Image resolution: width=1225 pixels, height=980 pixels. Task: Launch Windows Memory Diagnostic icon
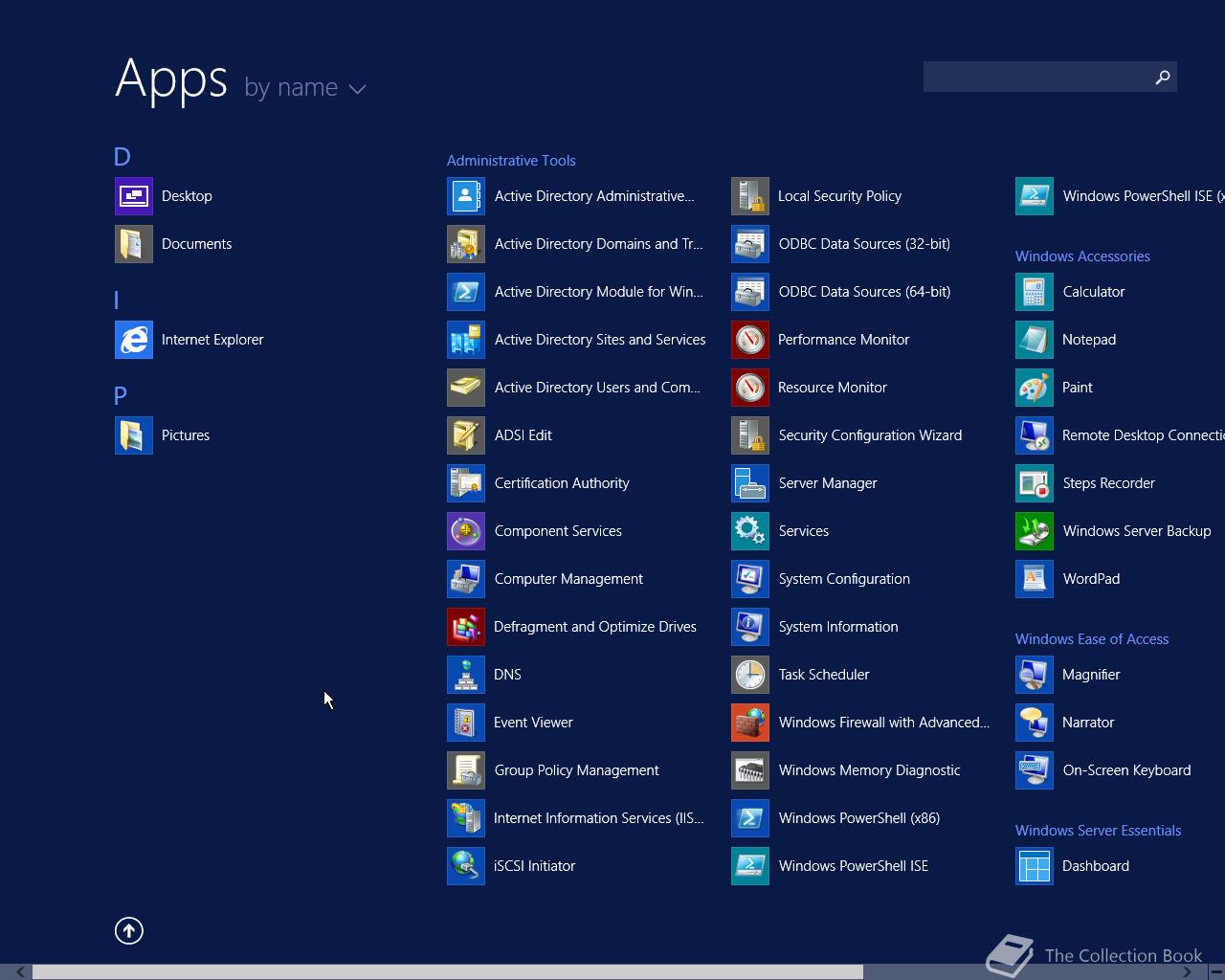(x=750, y=770)
